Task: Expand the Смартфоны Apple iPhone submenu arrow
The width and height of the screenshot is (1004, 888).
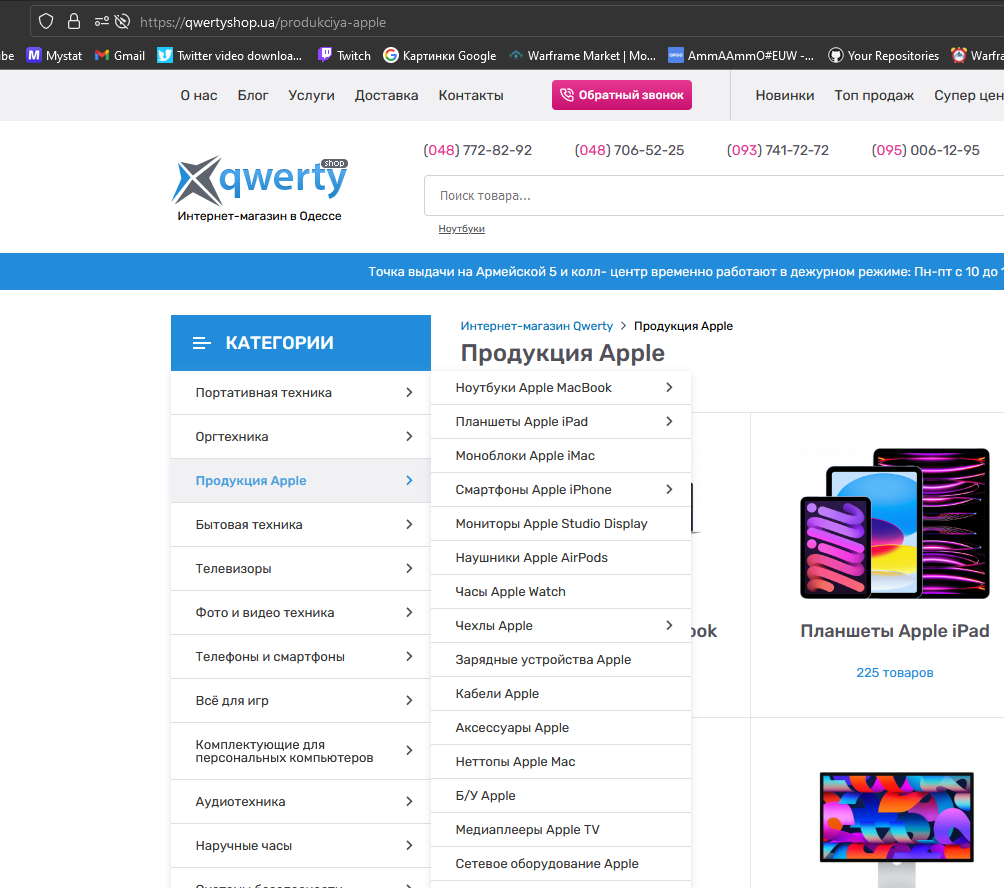Action: pyautogui.click(x=669, y=490)
